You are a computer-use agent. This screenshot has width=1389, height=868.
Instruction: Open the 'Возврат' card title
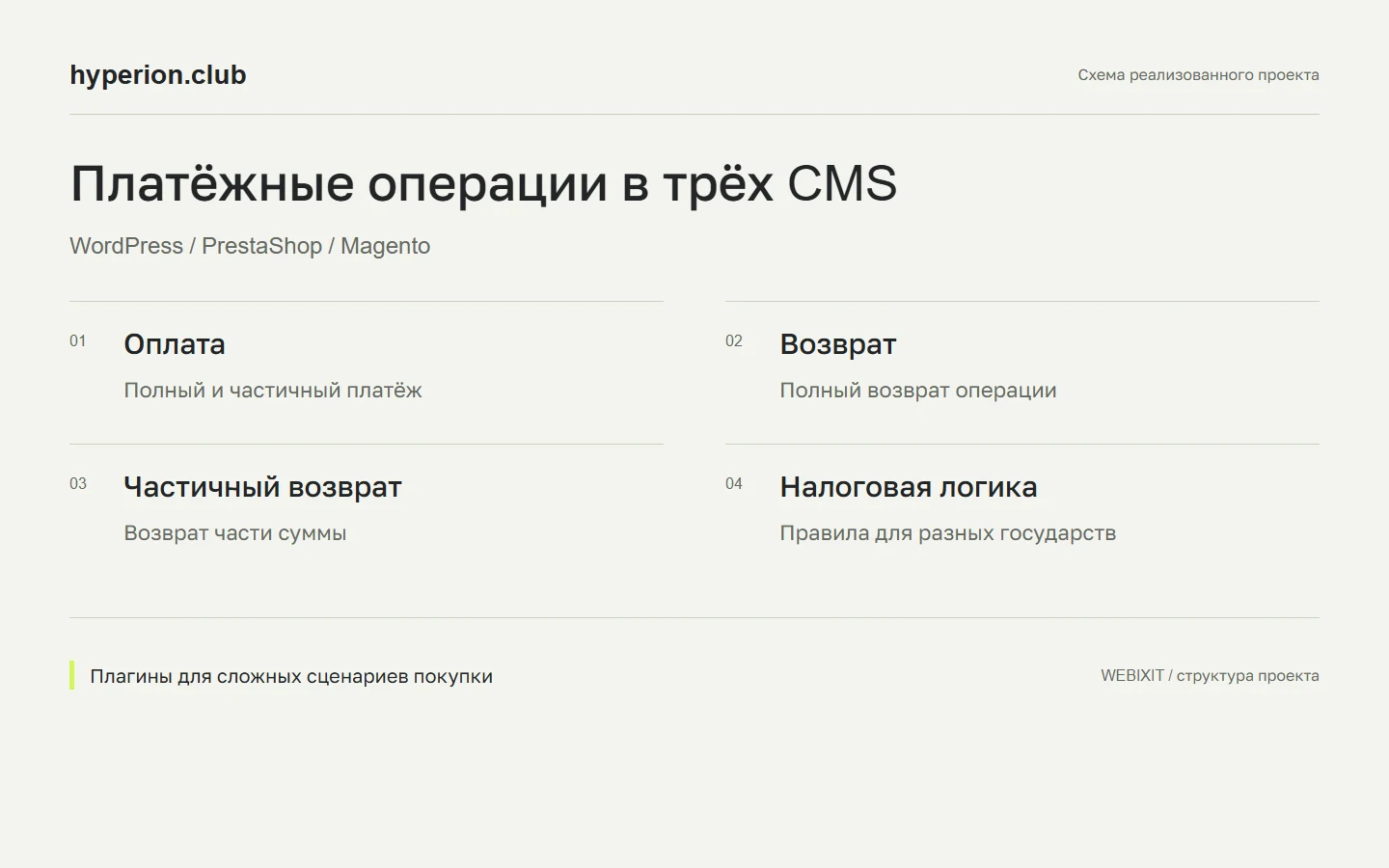[x=838, y=344]
